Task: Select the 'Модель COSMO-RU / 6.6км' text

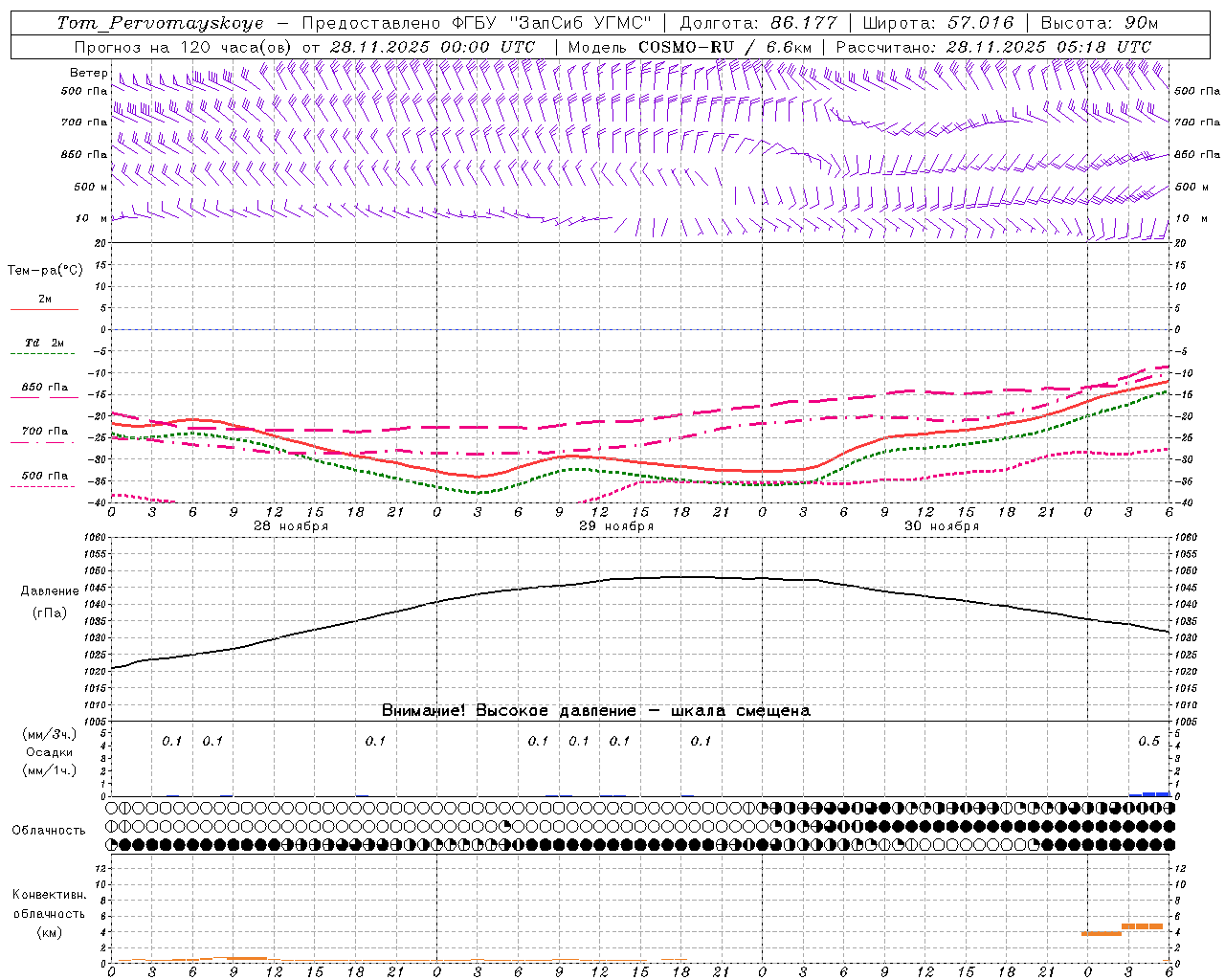Action: coord(689,47)
